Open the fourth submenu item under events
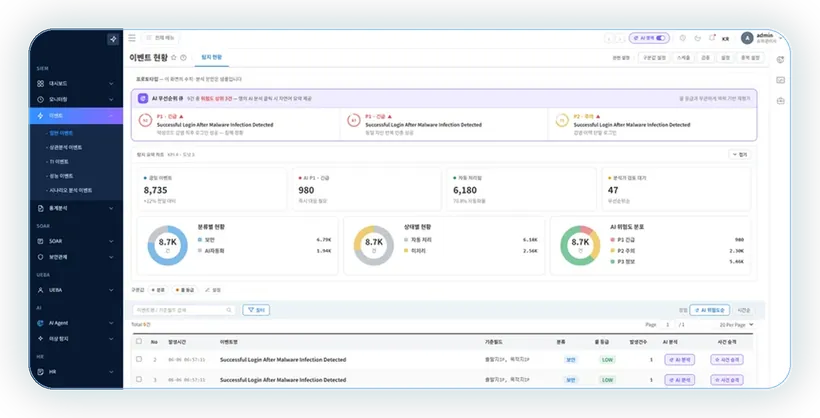 pyautogui.click(x=61, y=176)
